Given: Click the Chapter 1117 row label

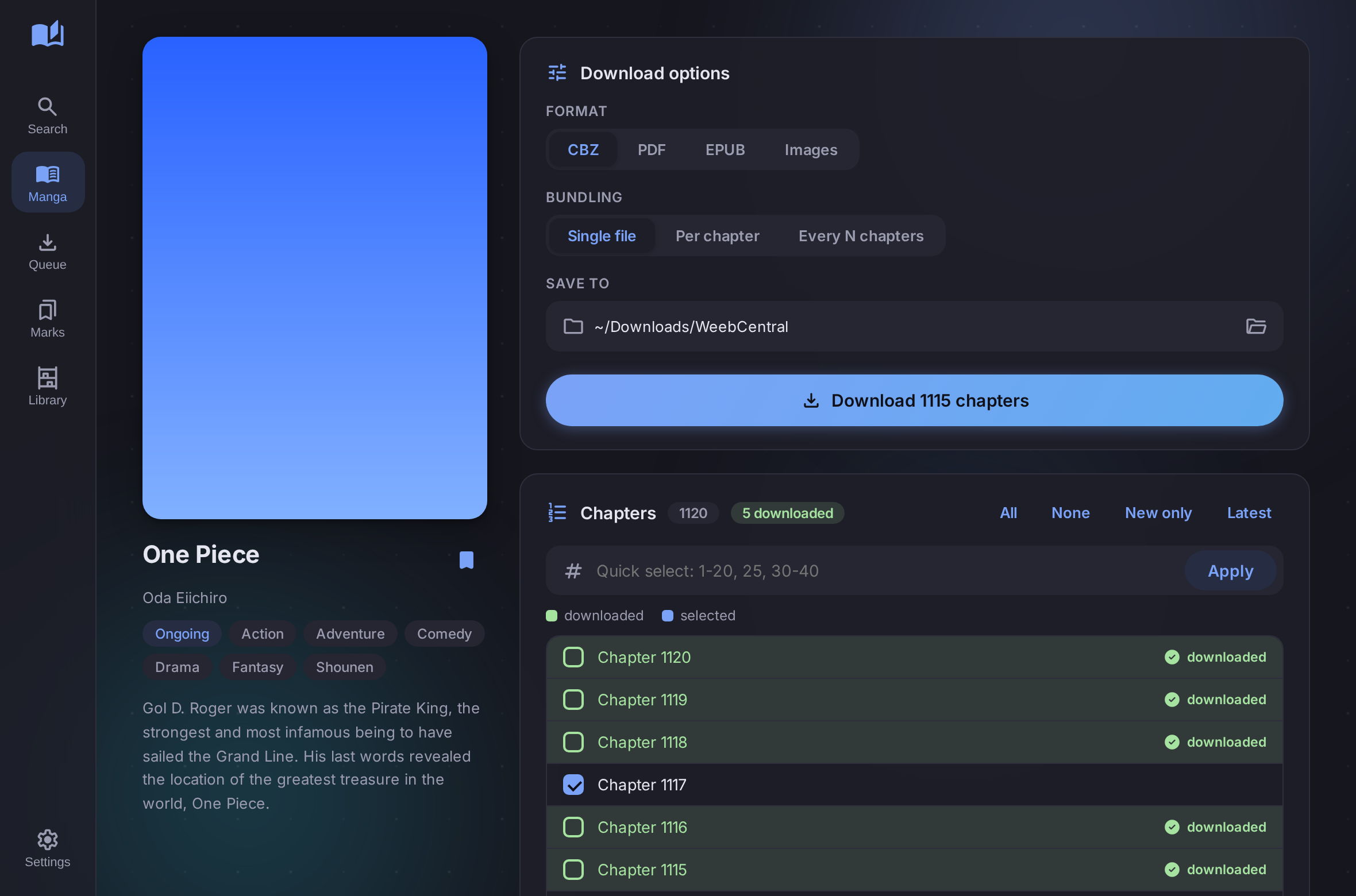Looking at the screenshot, I should click(642, 785).
